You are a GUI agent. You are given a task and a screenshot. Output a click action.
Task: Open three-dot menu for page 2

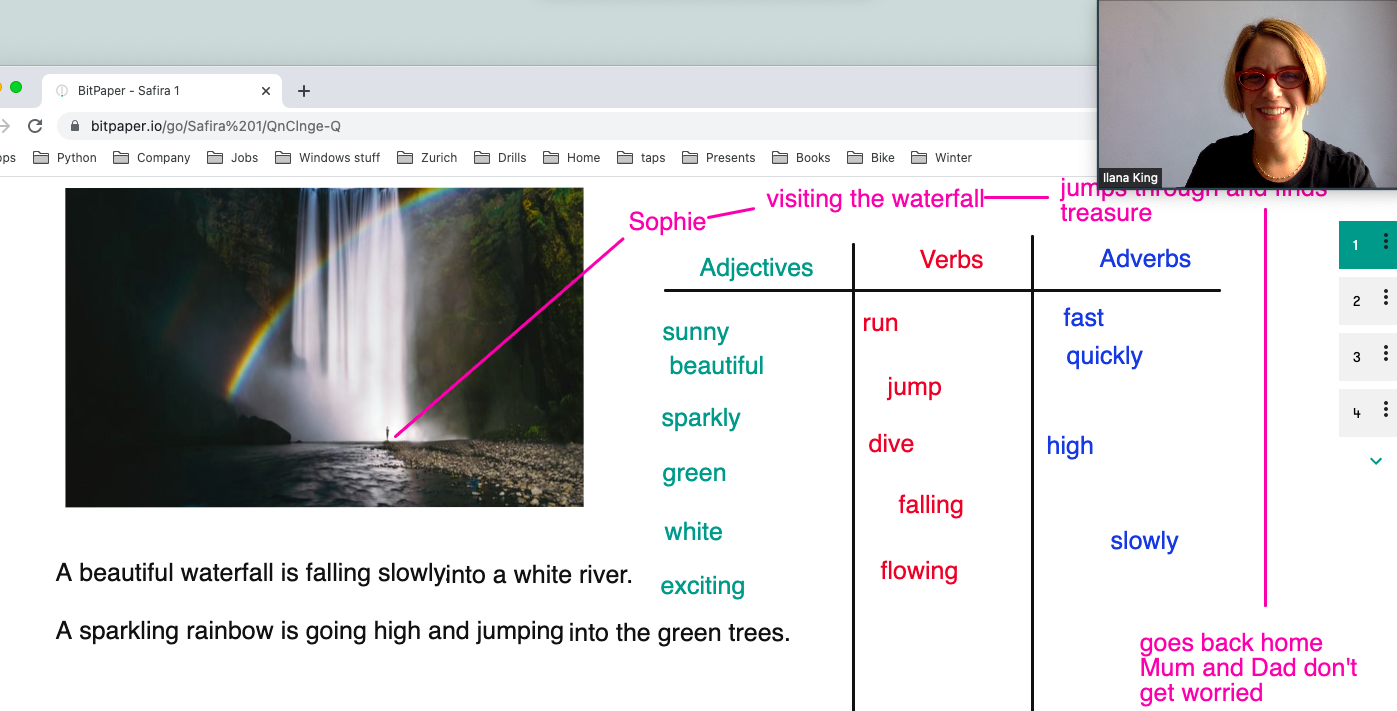tap(1385, 298)
